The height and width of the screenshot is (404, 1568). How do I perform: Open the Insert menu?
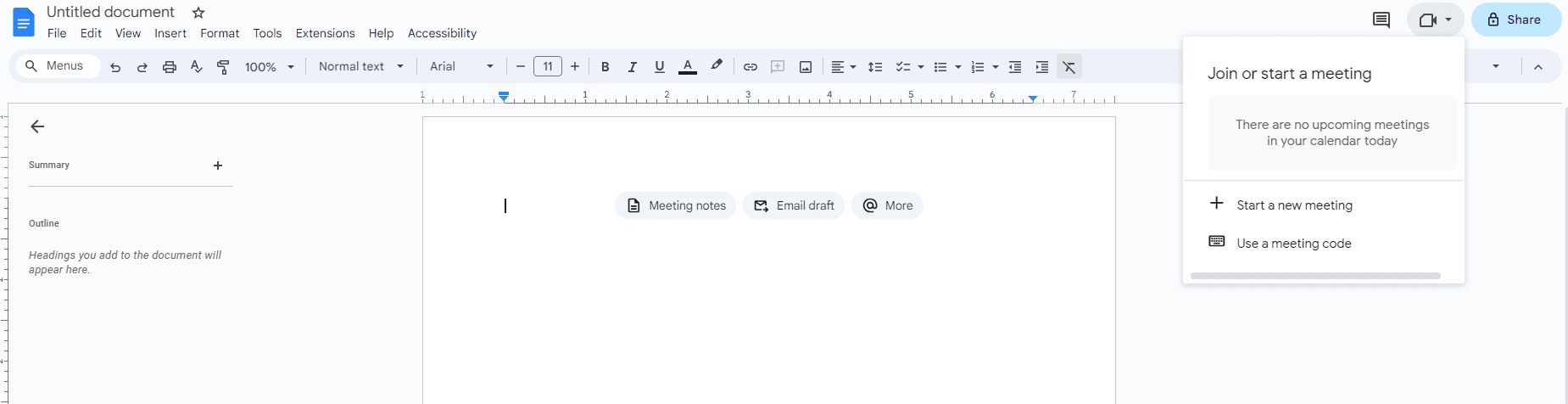click(x=170, y=33)
